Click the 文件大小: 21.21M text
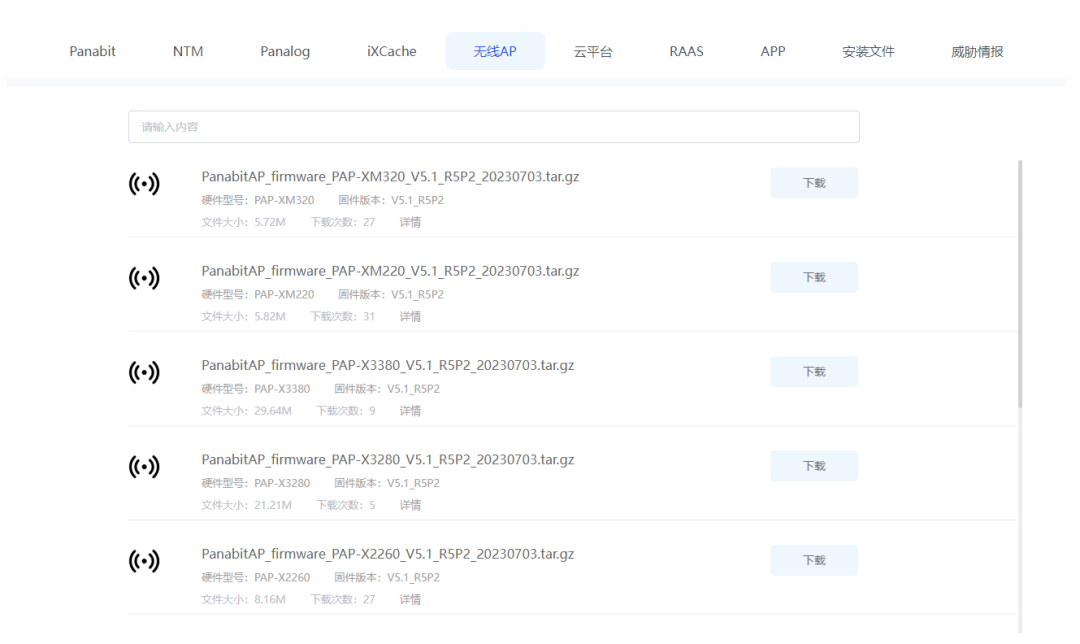 [x=247, y=506]
